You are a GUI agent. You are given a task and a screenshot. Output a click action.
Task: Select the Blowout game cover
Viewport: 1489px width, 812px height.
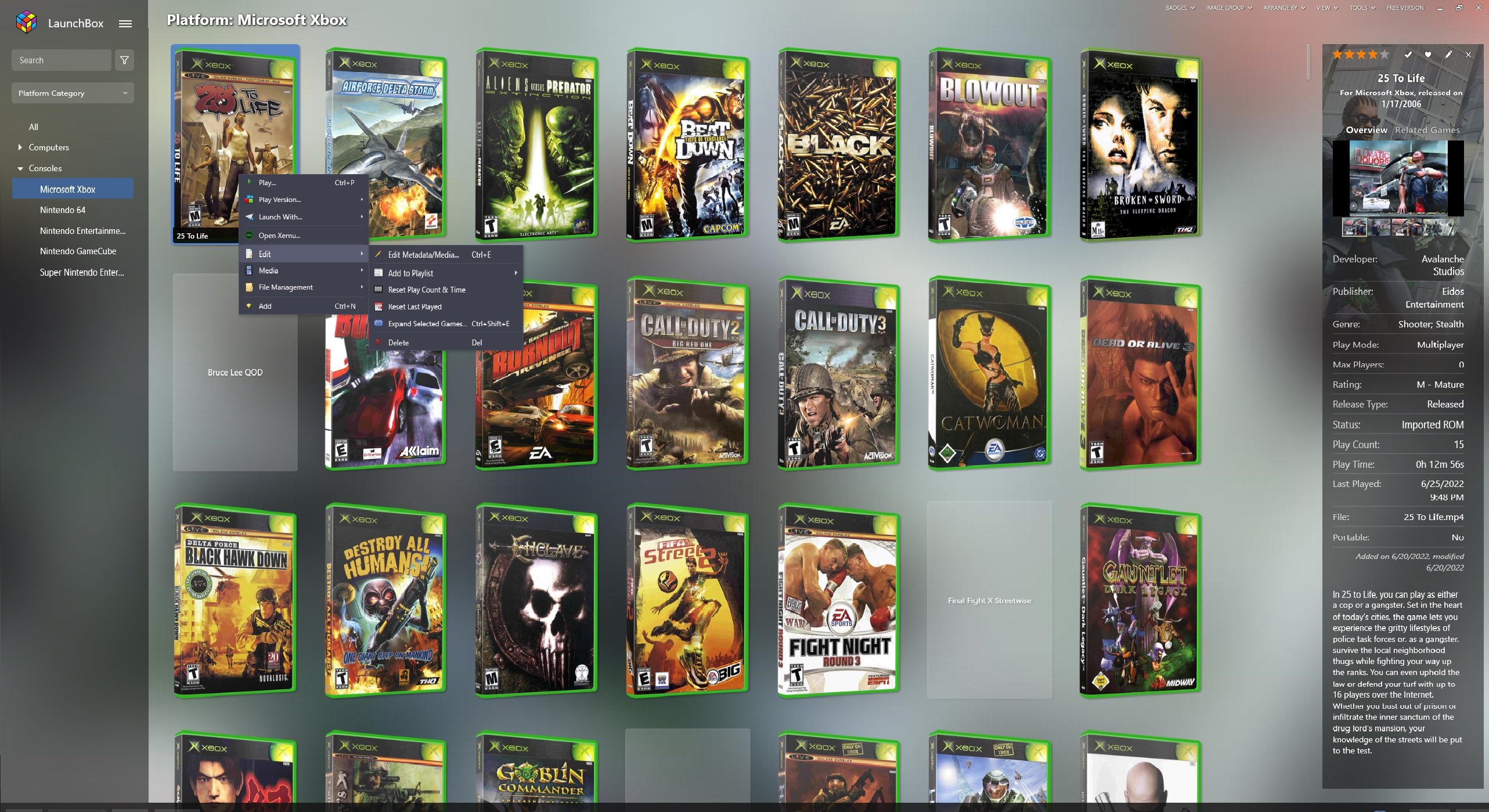click(989, 145)
